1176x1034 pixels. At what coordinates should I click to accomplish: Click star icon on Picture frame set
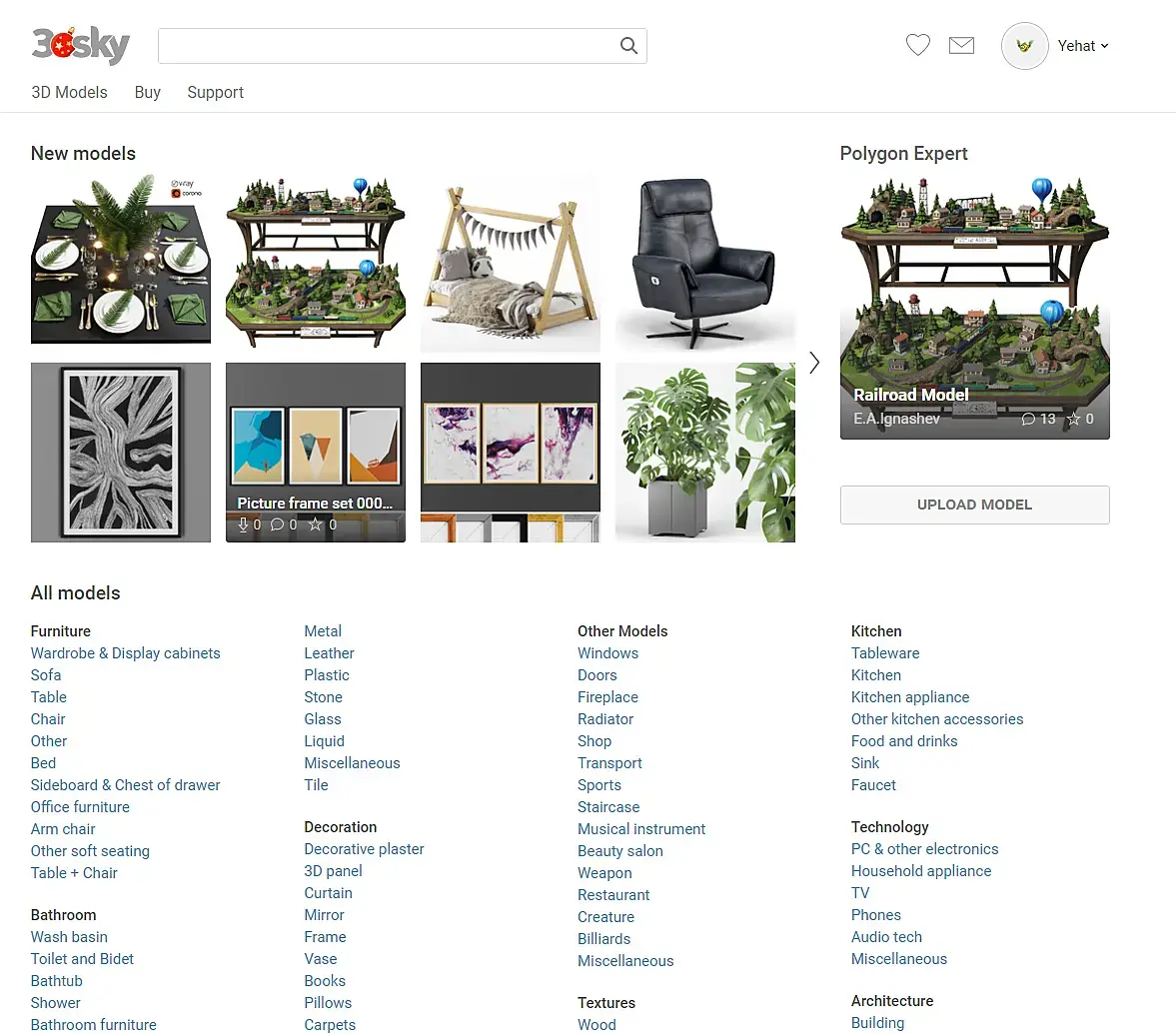[x=315, y=524]
